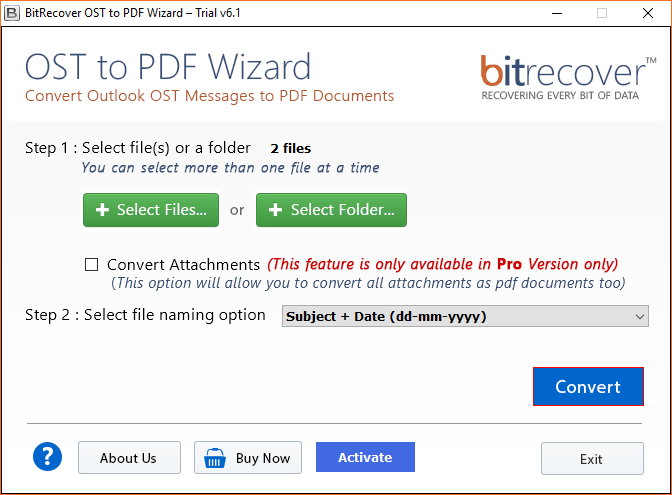This screenshot has width=672, height=495.
Task: Choose Select Folder to add a folder
Action: pos(331,210)
